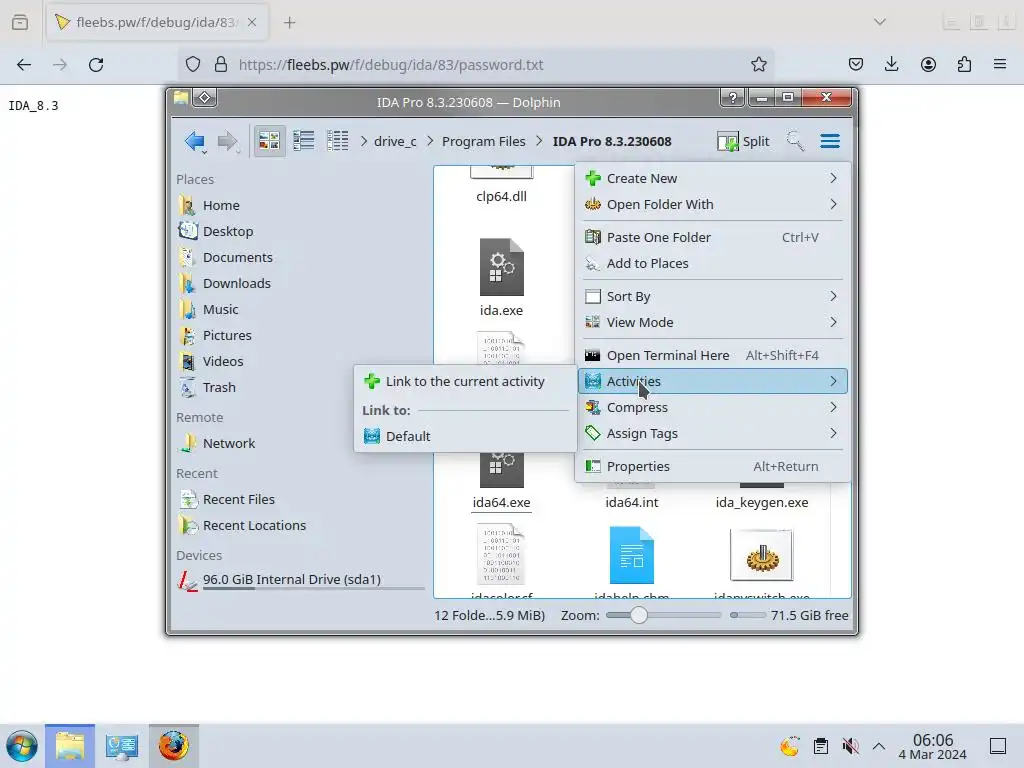Choose Paste One Folder menu entry
This screenshot has height=768, width=1024.
[712, 238]
